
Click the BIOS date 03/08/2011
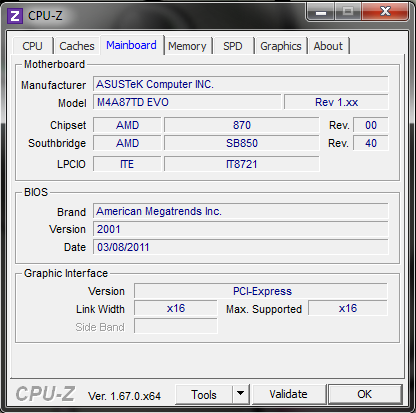pyautogui.click(x=241, y=247)
